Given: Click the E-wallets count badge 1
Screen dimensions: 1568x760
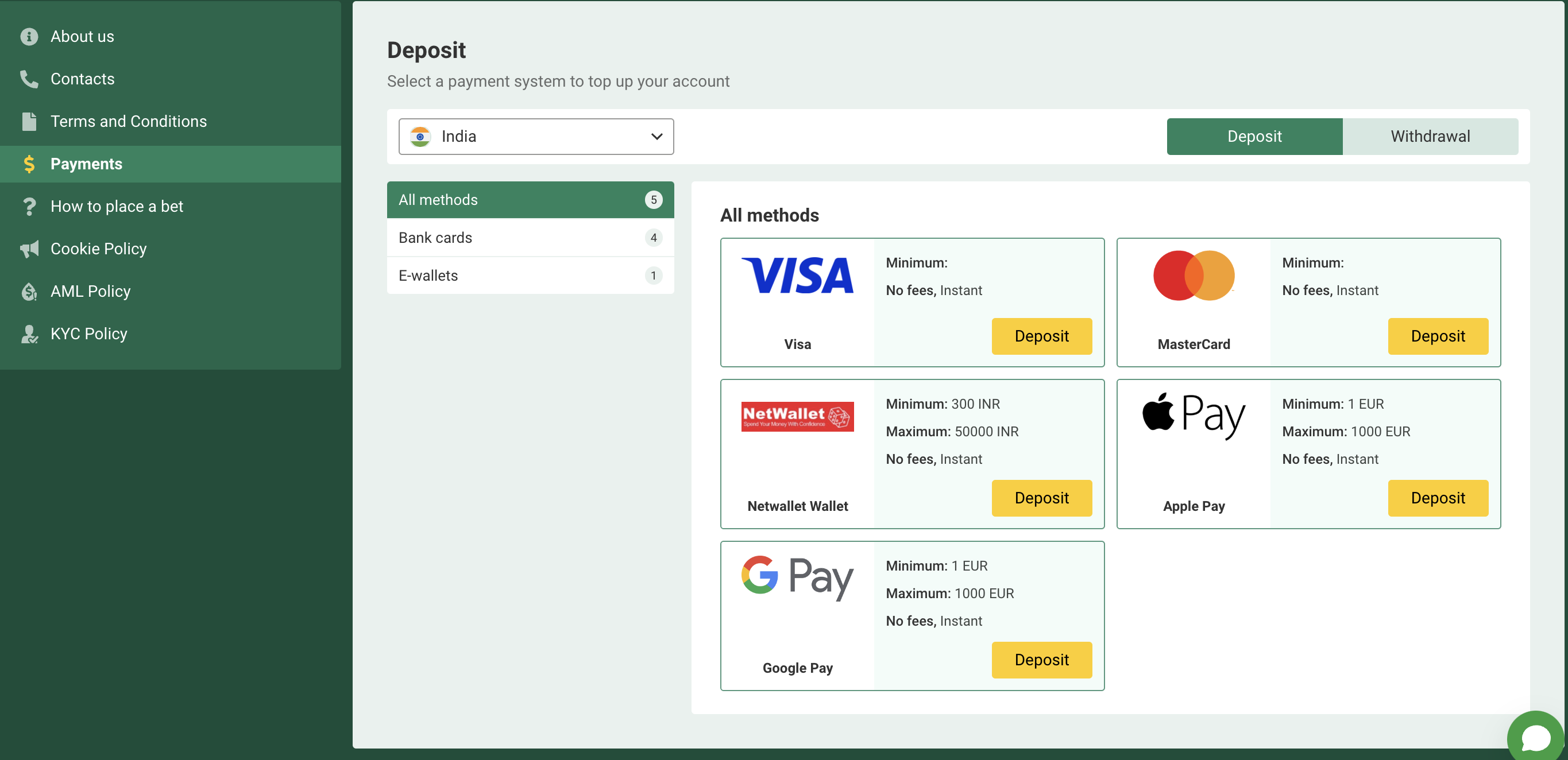Looking at the screenshot, I should 653,276.
